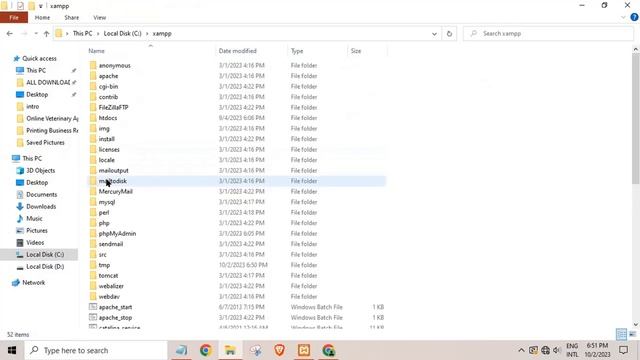Sort by Type column header

click(x=297, y=51)
